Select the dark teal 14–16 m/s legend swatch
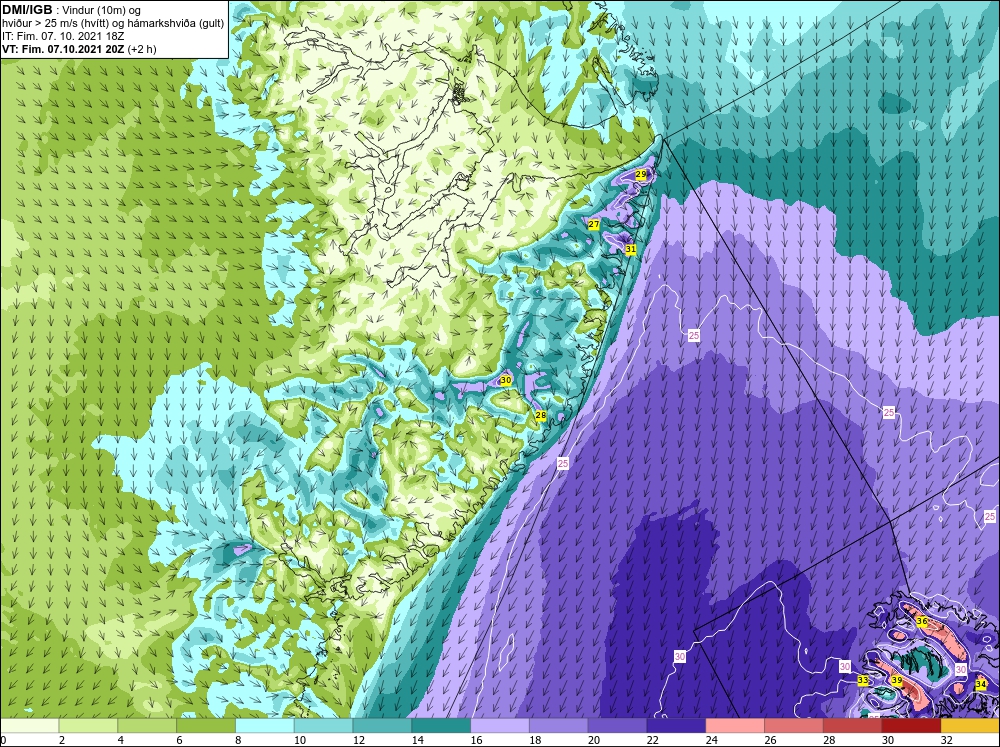 coord(441,726)
